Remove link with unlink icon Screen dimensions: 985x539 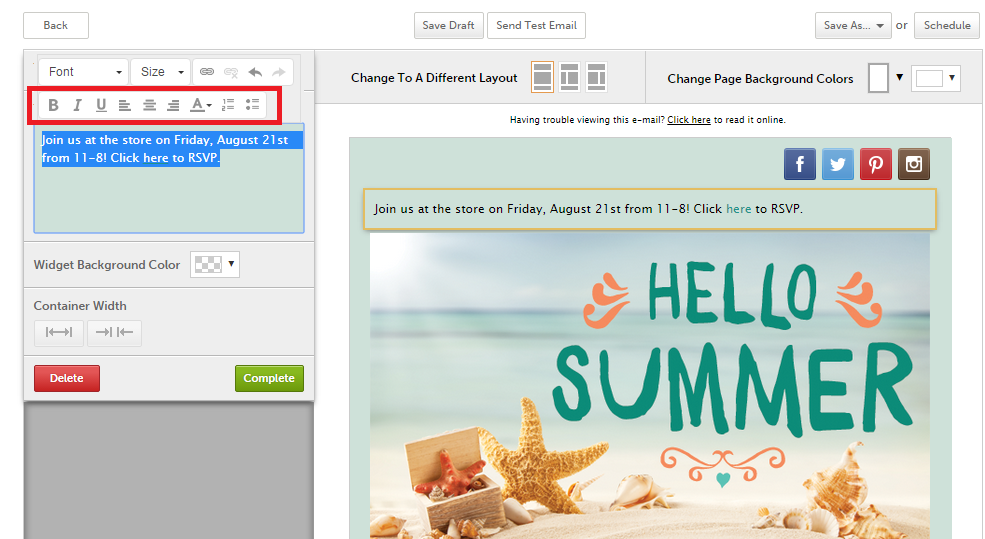tap(231, 72)
